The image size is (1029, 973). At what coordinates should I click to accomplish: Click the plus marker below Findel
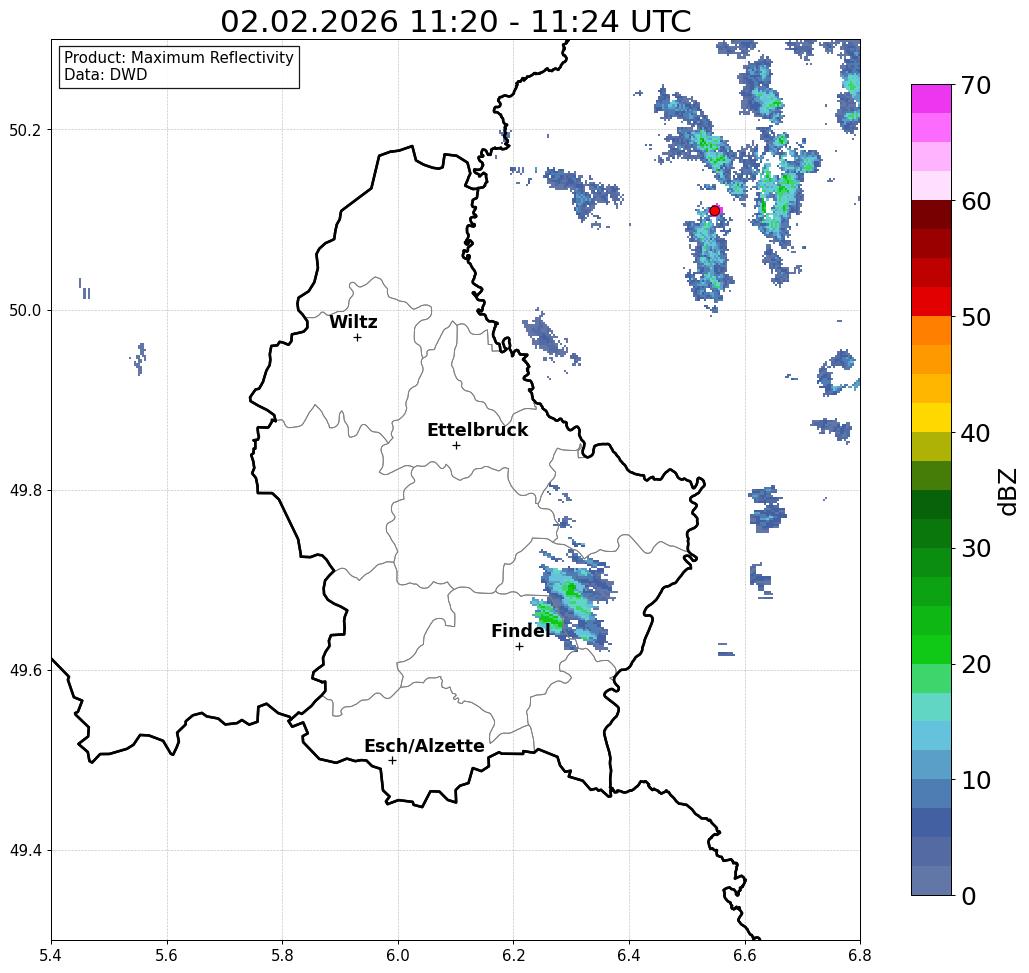(x=519, y=647)
